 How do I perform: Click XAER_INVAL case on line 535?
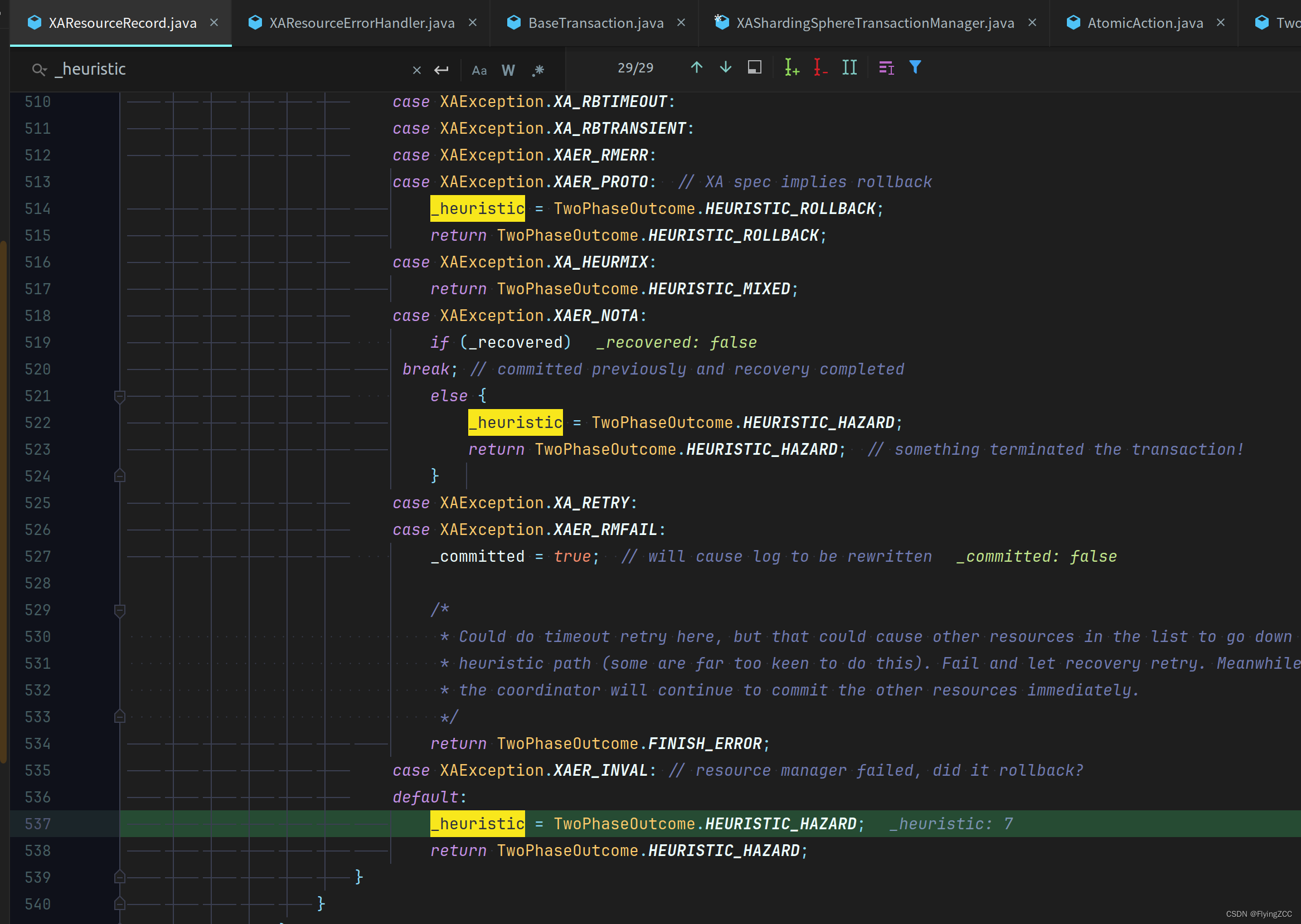tap(600, 770)
